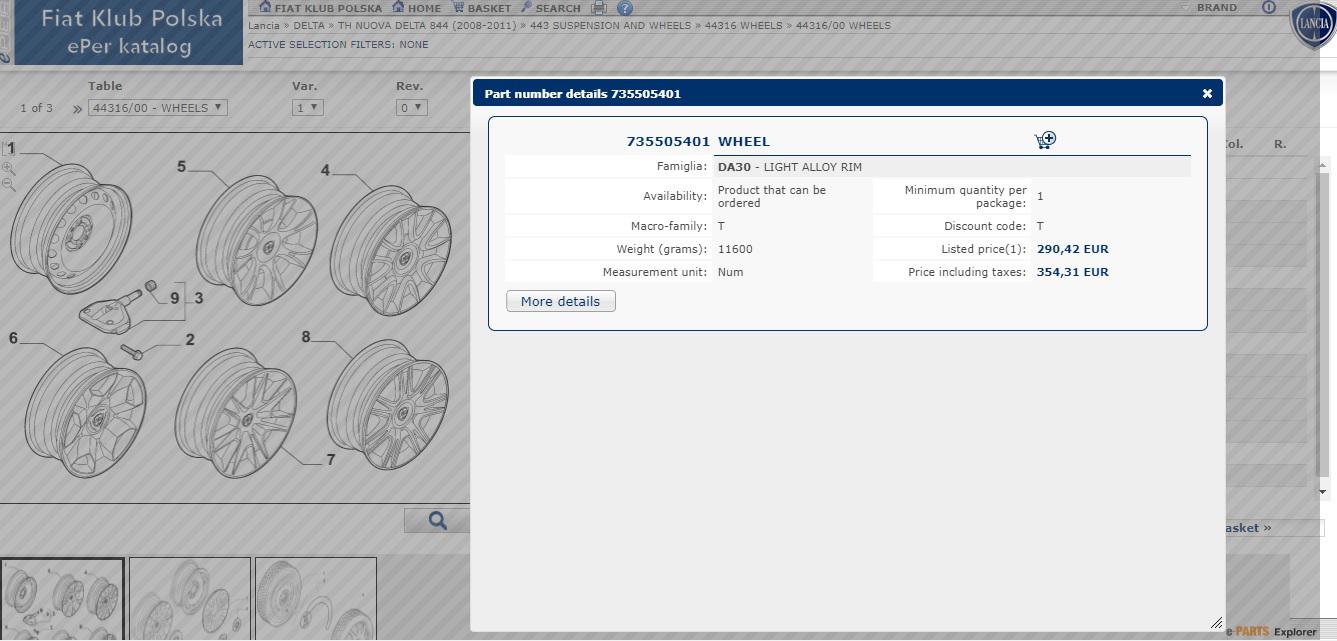The image size is (1337, 641).
Task: Click callout number 4 on the diagram
Action: (325, 171)
